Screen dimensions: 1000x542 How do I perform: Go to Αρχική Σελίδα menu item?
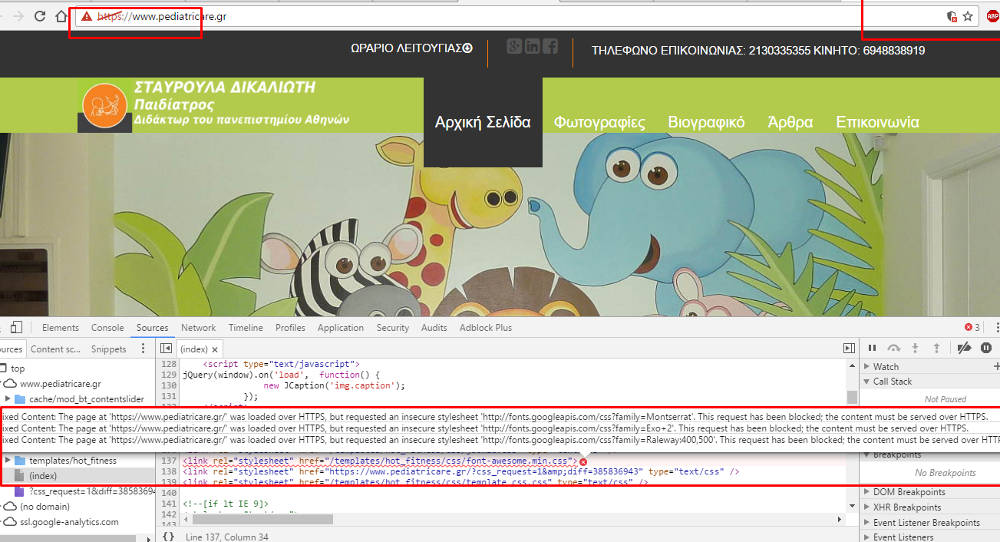point(483,122)
